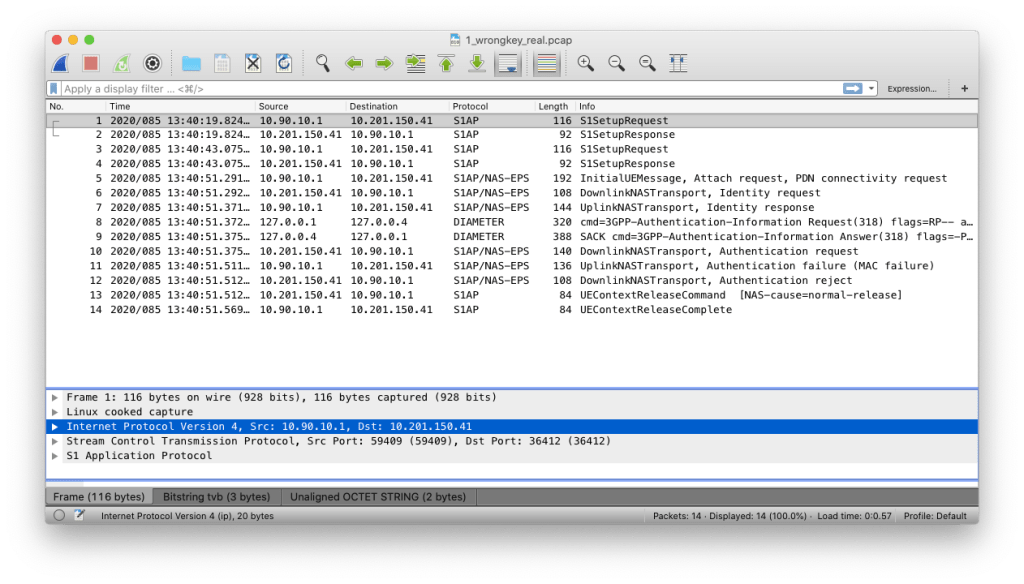Toggle packet colorization rules

546,63
